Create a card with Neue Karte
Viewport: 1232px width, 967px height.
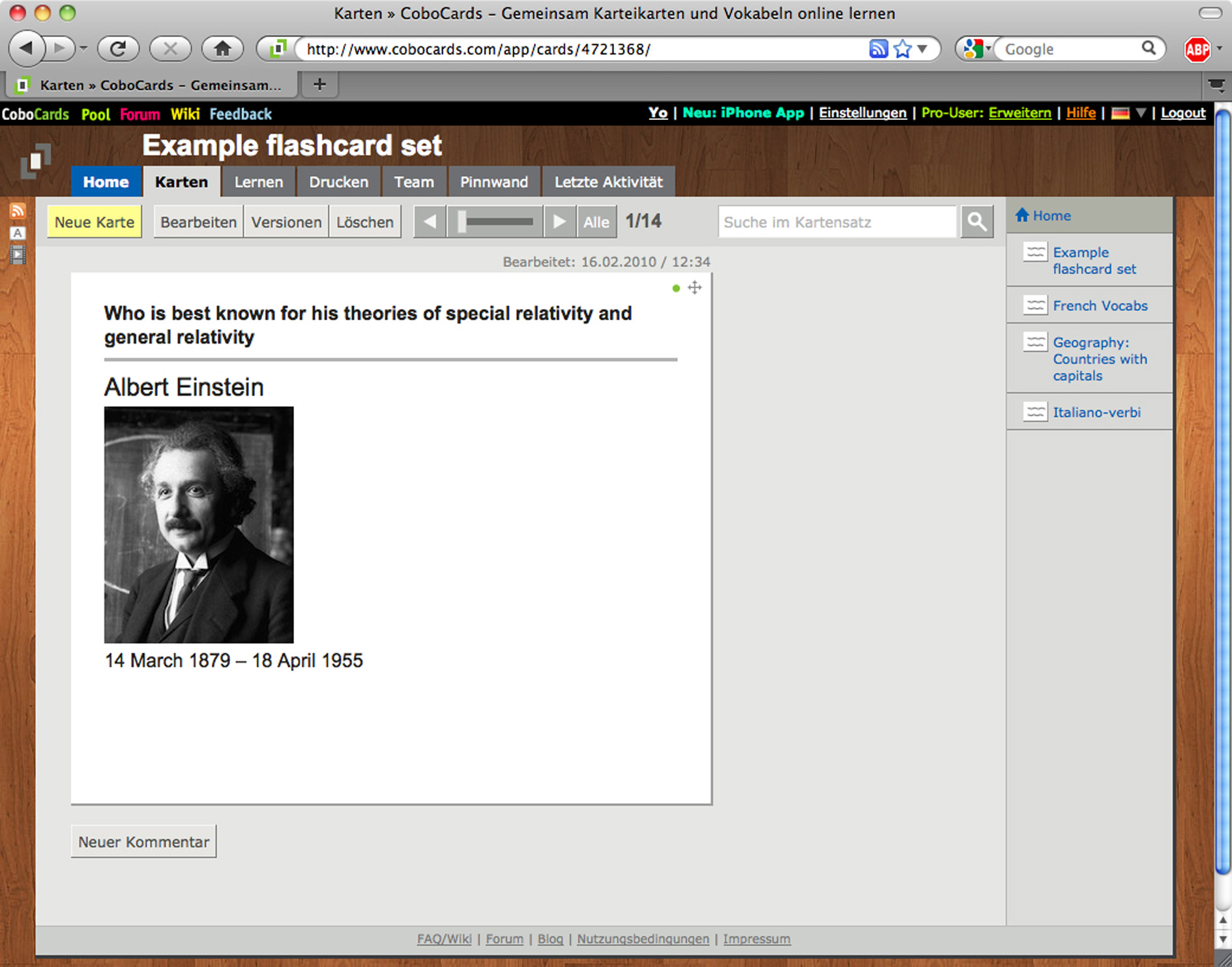point(95,222)
